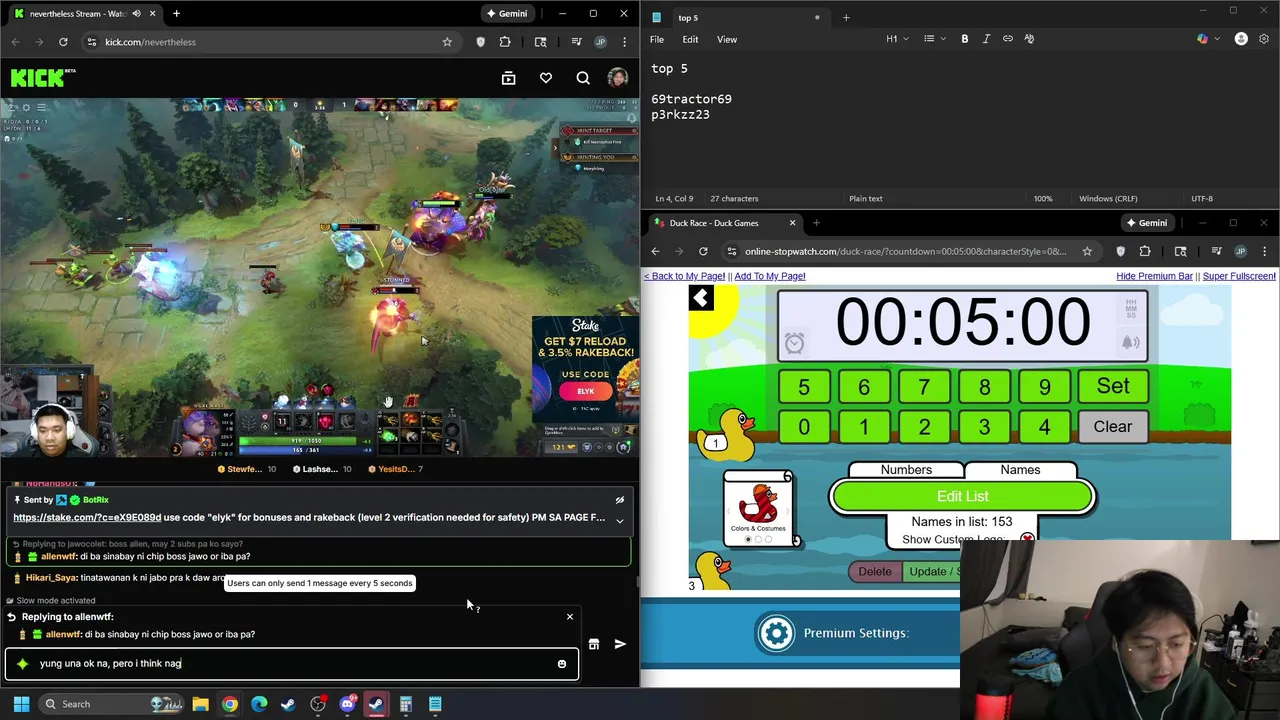Select the 'top 5' Notepad tab
This screenshot has height=720, width=1280.
point(737,17)
